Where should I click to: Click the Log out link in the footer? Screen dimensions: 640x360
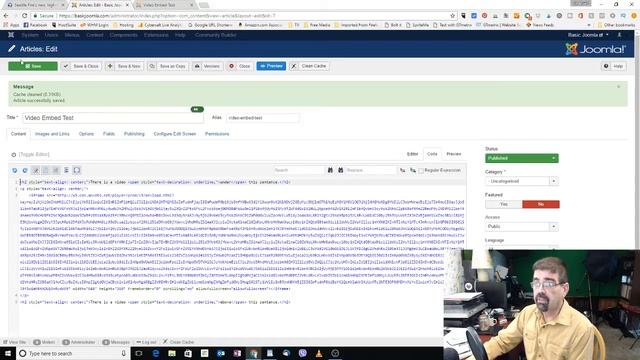pyautogui.click(x=146, y=342)
